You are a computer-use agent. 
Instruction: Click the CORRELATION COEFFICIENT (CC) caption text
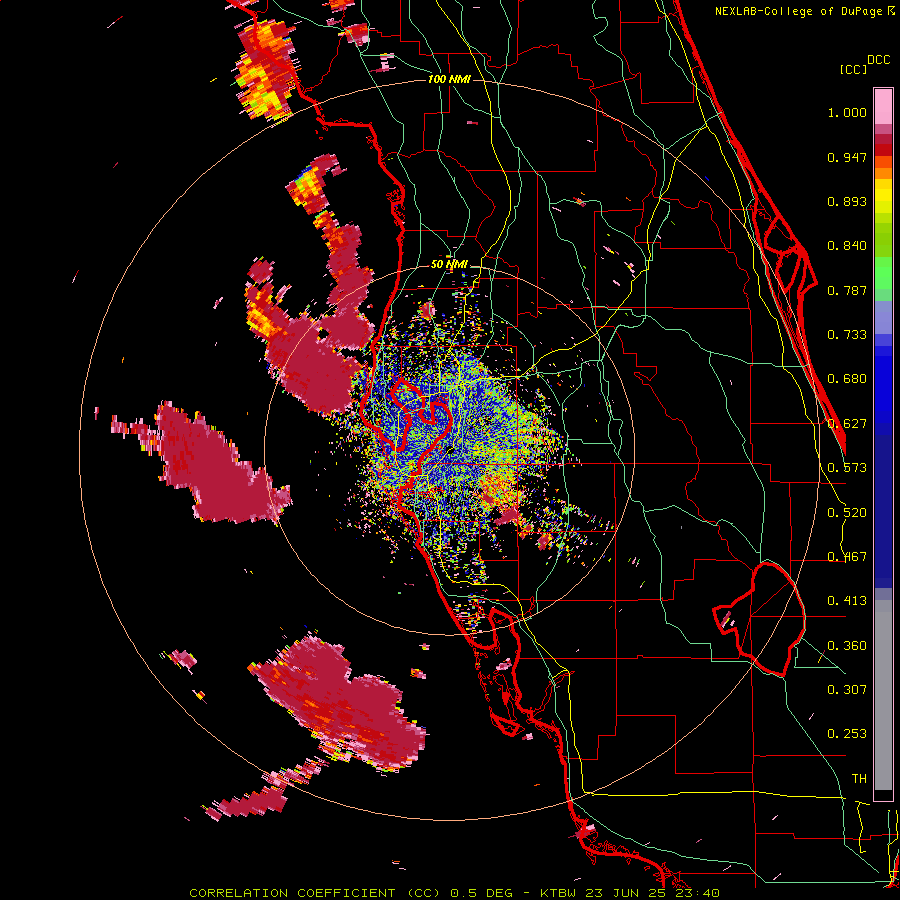315,893
